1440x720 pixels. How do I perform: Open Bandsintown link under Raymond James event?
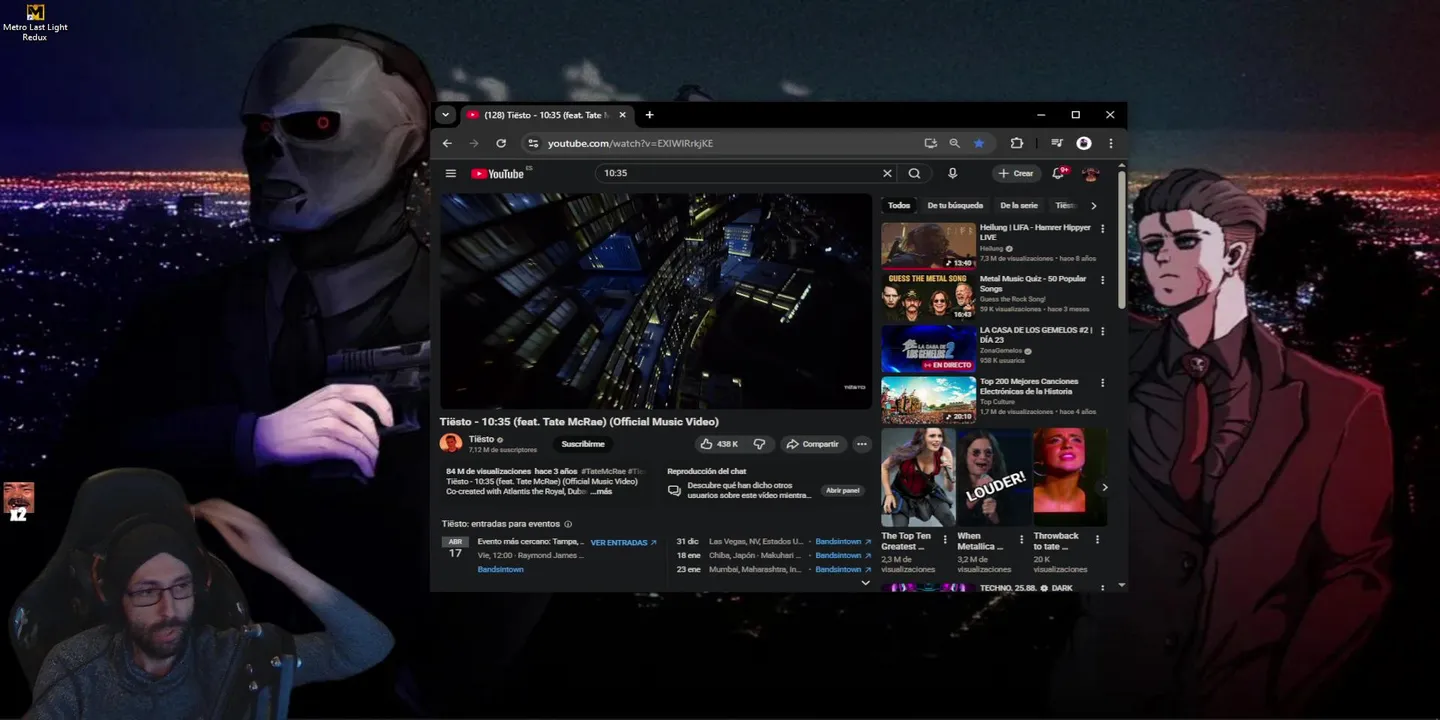tap(500, 569)
